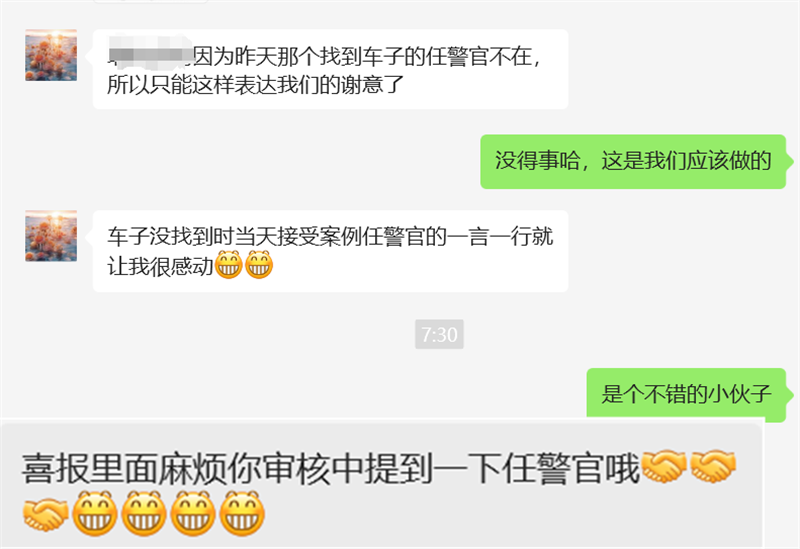
Task: Click the message 车子没找到时当天接受案例任警官的一言一行
Action: pos(330,251)
